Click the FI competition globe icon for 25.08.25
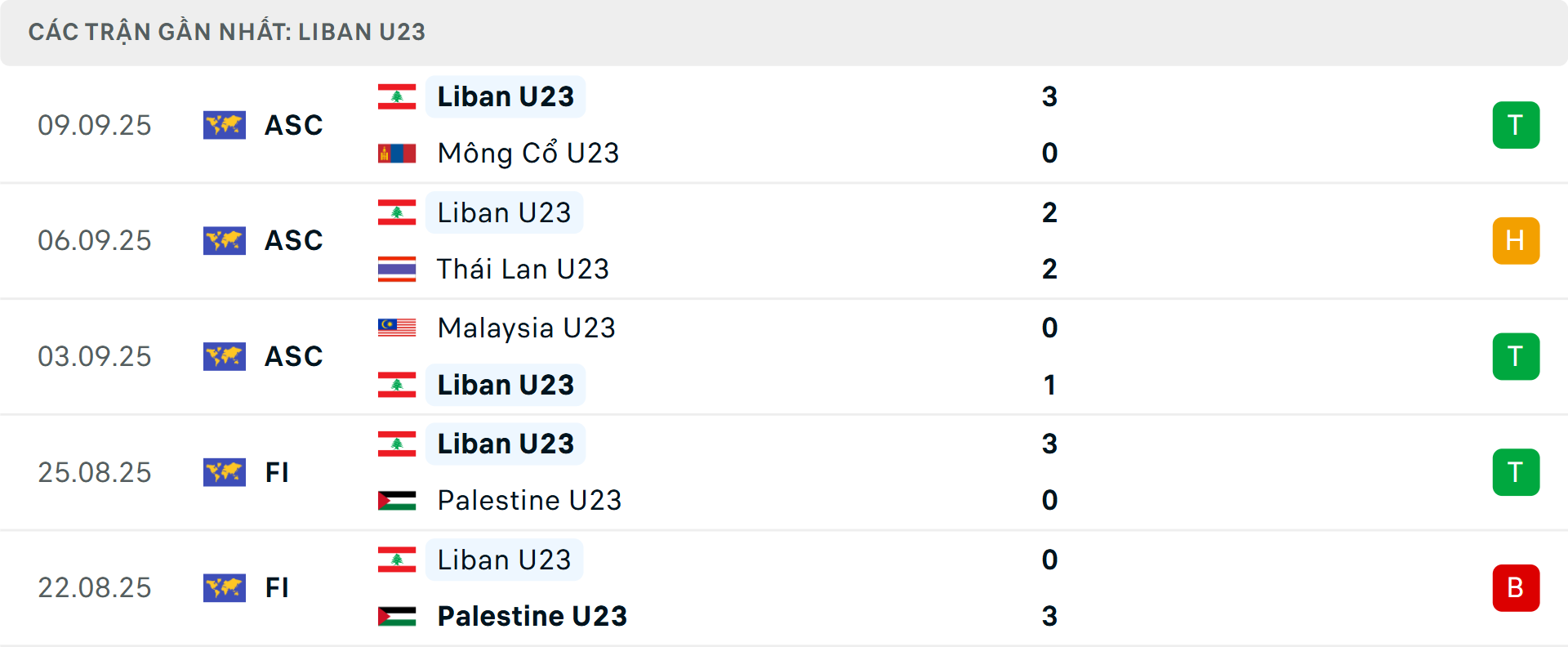 tap(225, 472)
